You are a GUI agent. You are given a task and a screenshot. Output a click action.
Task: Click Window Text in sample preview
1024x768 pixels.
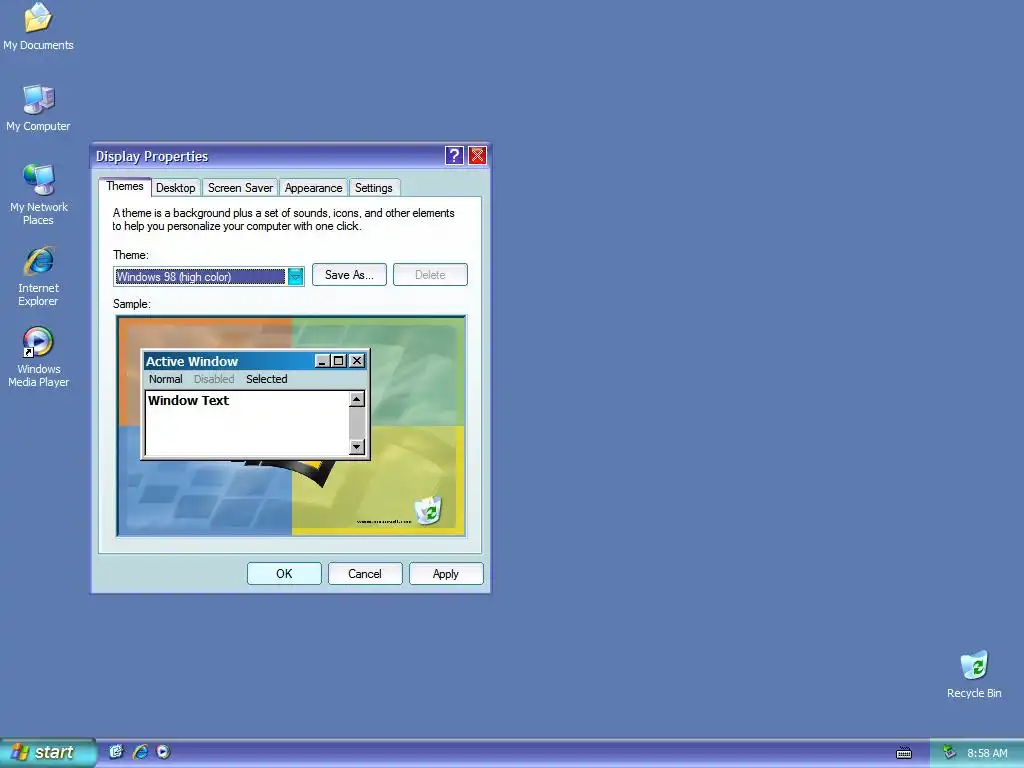[188, 400]
